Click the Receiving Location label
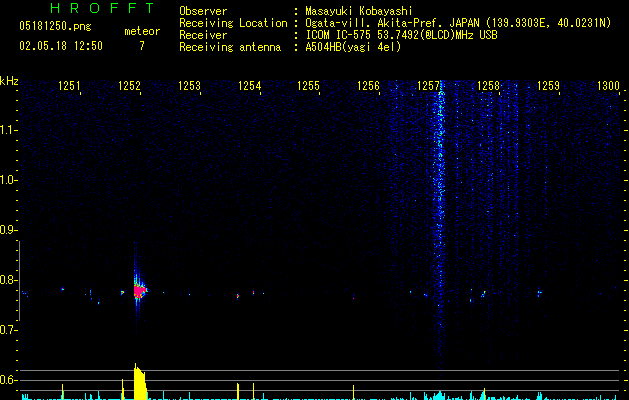 233,23
